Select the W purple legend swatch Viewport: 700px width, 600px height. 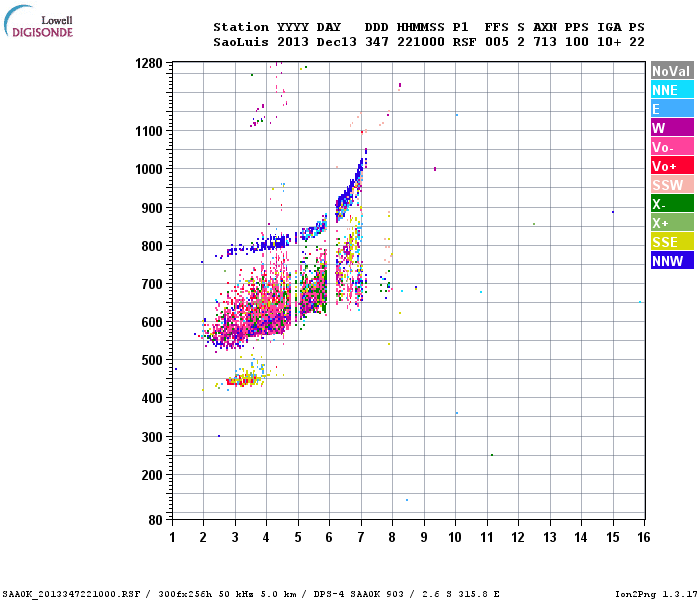[672, 128]
